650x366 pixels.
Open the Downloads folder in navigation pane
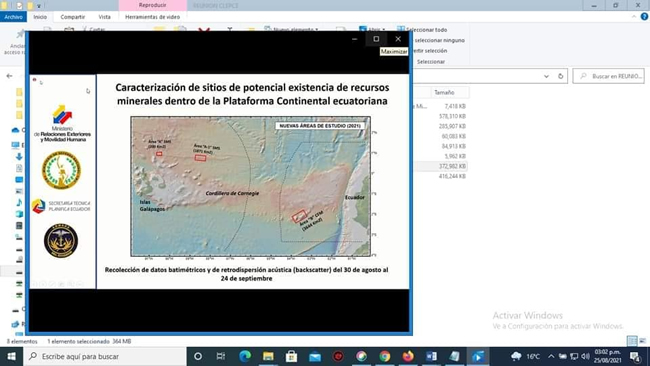coord(19,157)
